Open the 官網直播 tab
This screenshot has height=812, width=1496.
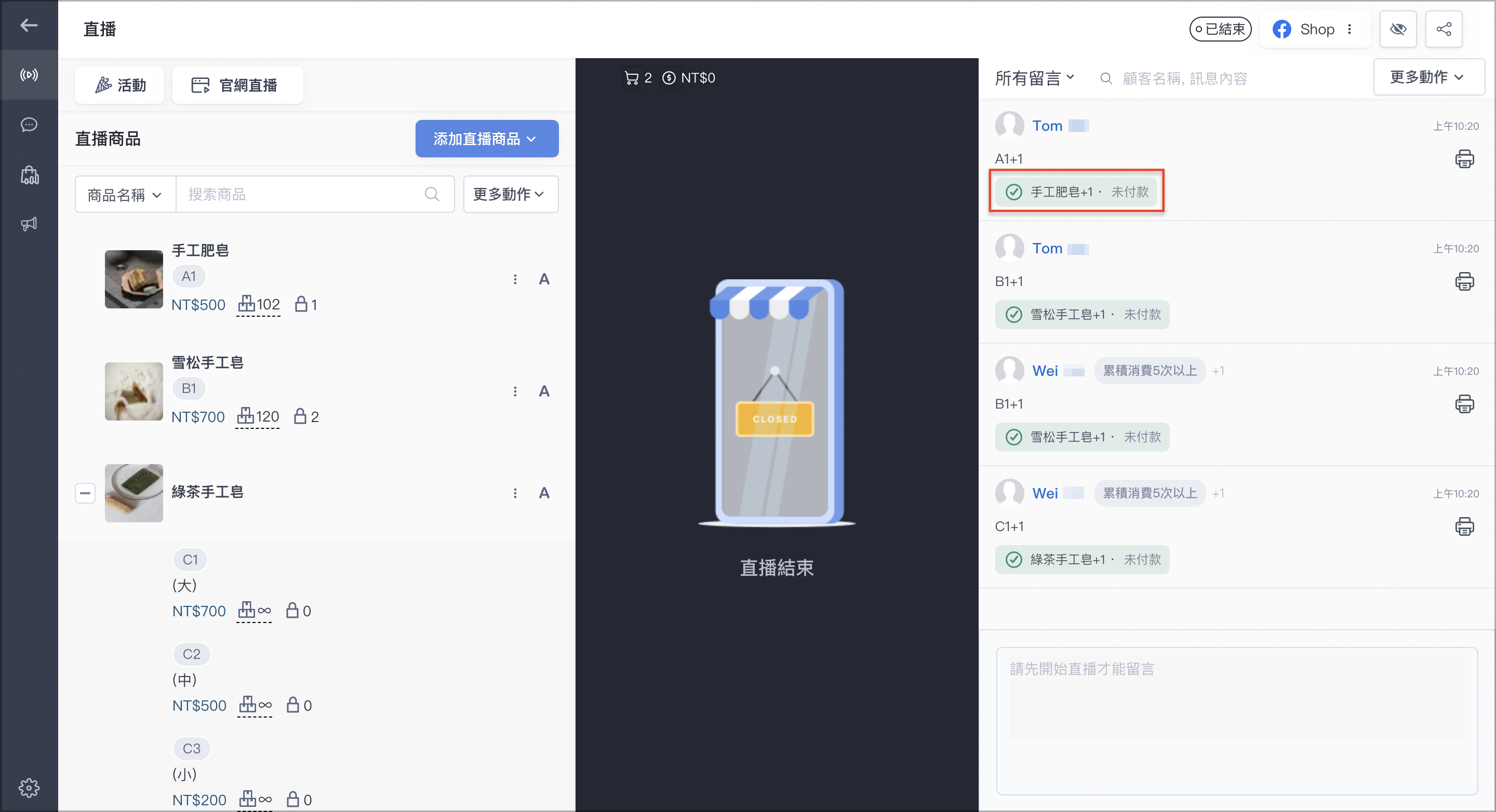tap(237, 85)
